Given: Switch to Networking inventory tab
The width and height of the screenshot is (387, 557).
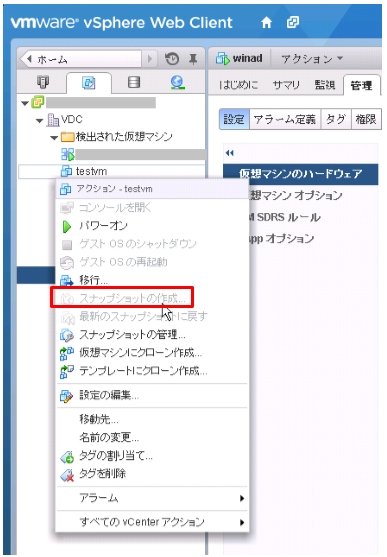Looking at the screenshot, I should [177, 82].
